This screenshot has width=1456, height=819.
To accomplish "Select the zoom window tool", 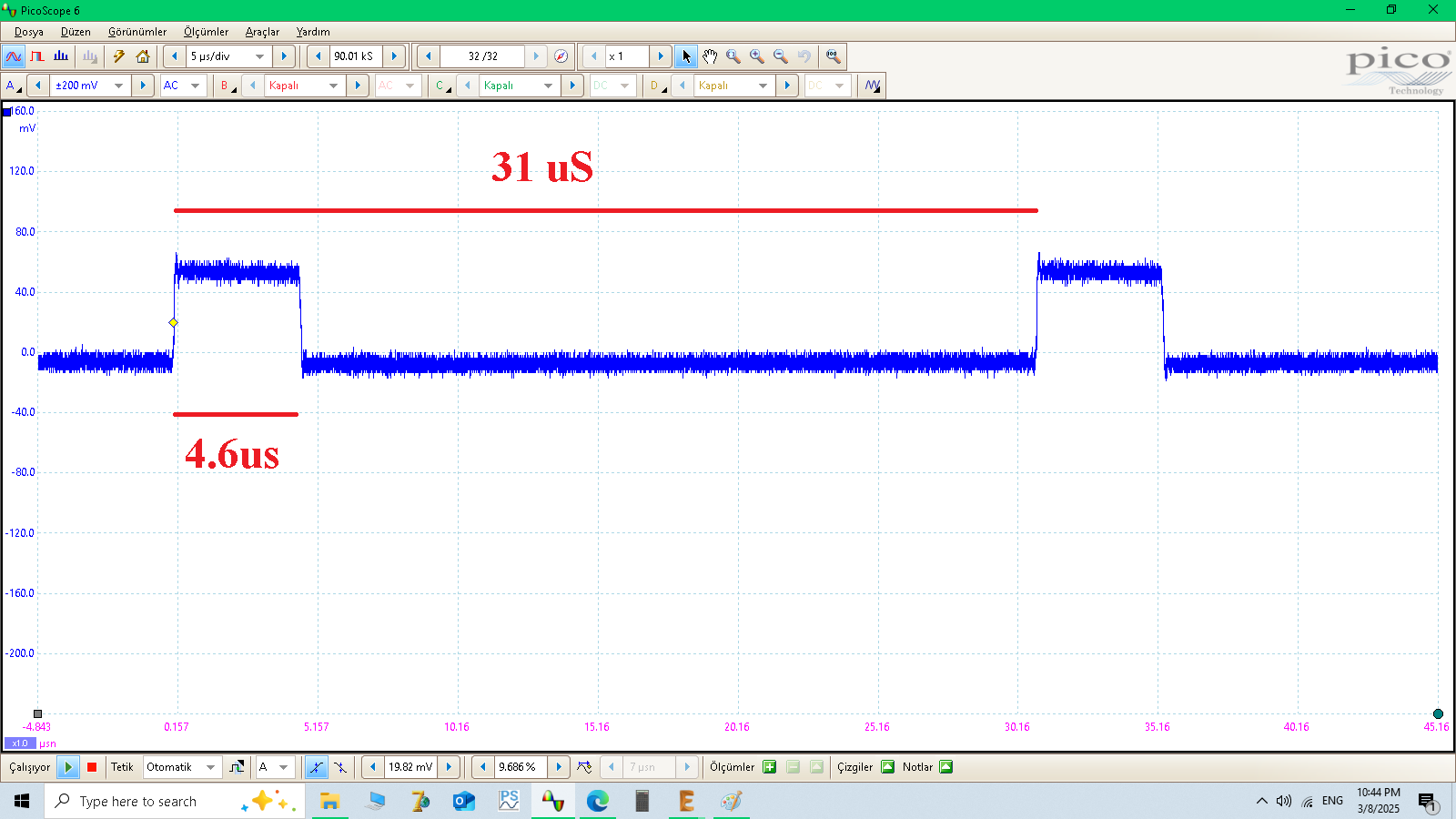I will 733,56.
